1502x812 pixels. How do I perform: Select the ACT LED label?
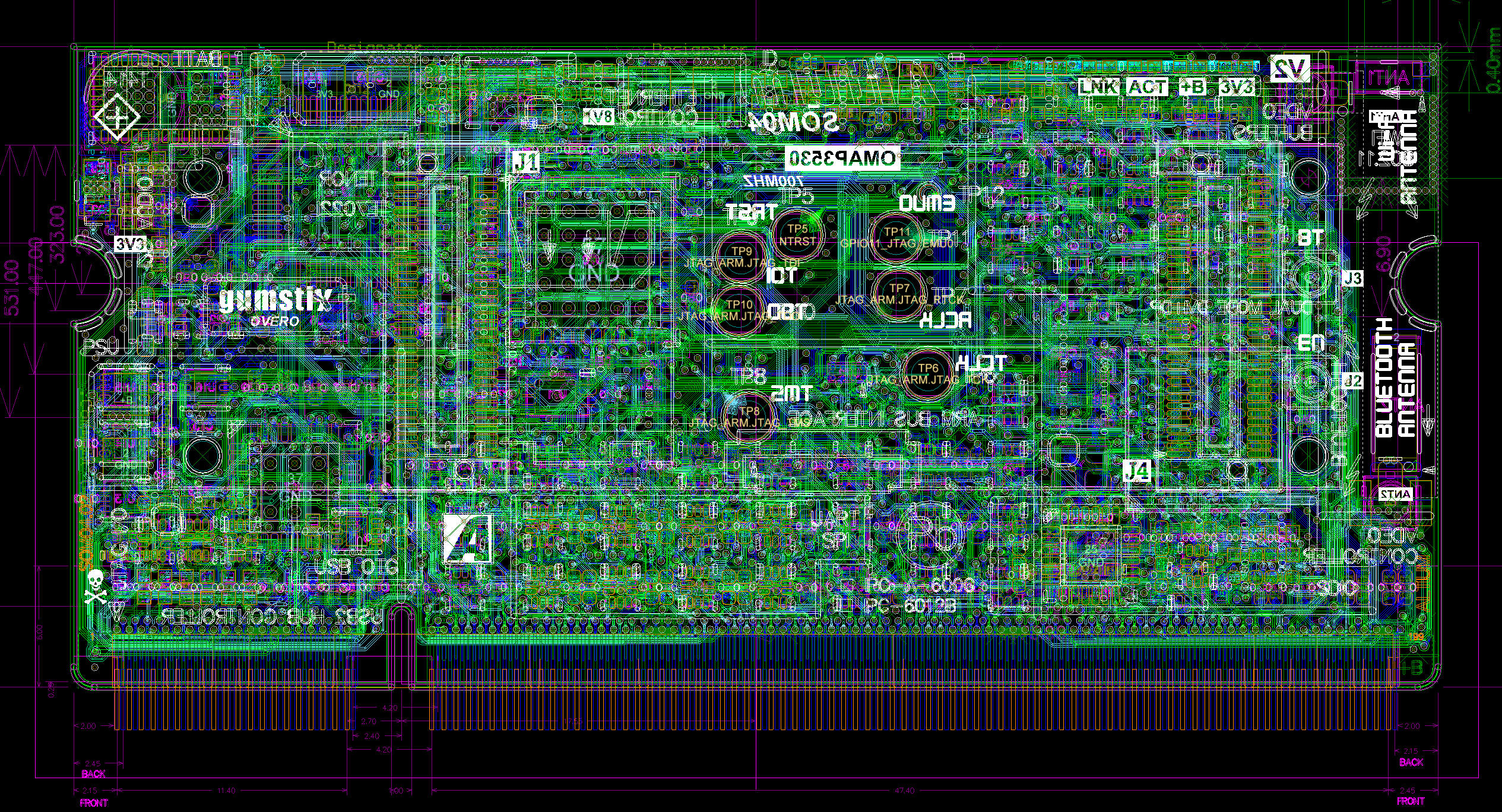1148,87
